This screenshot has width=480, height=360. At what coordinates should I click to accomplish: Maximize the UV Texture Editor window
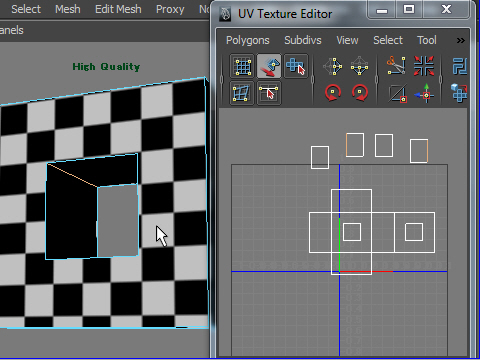pos(409,10)
